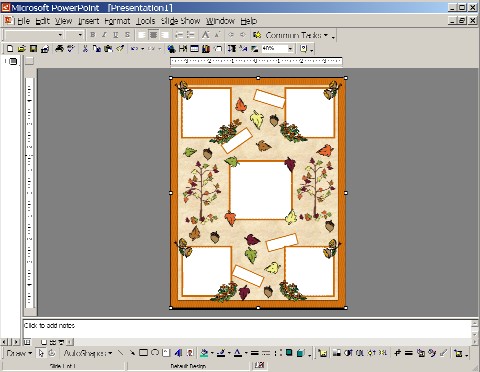Screen dimensions: 480x372
Task: Open the Font Color dropdown arrow
Action: pos(246,353)
